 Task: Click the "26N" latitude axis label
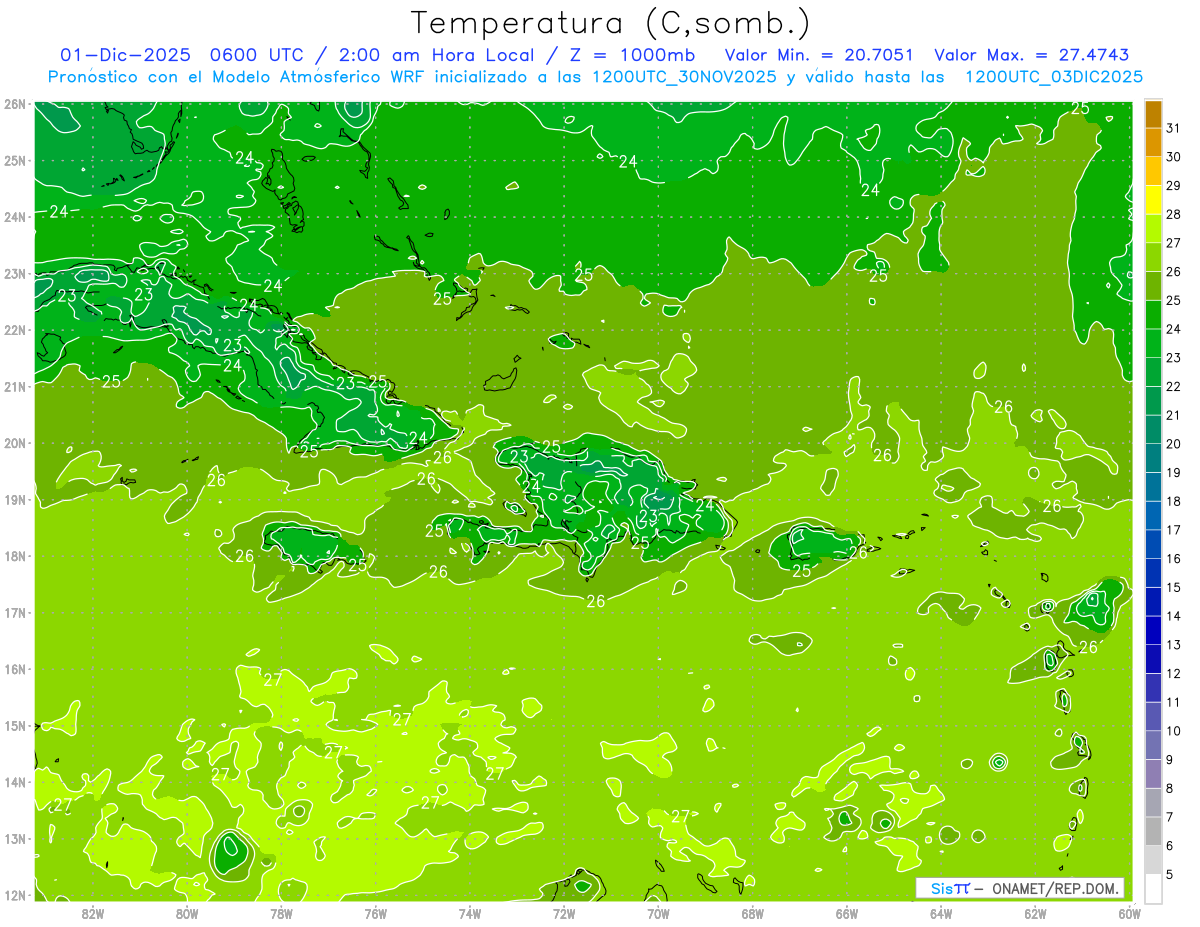coord(14,104)
